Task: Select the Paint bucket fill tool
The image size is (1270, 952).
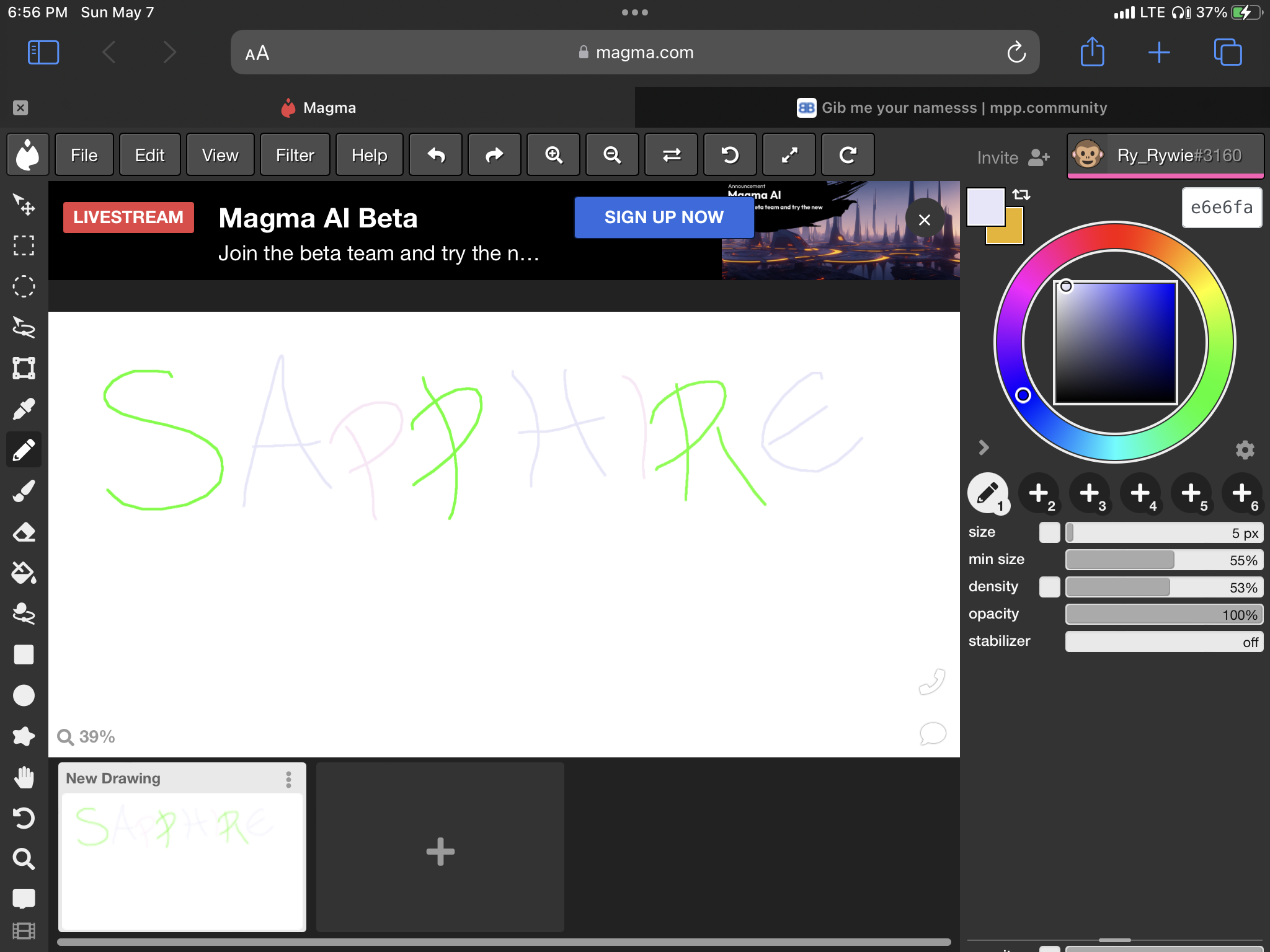Action: tap(24, 573)
